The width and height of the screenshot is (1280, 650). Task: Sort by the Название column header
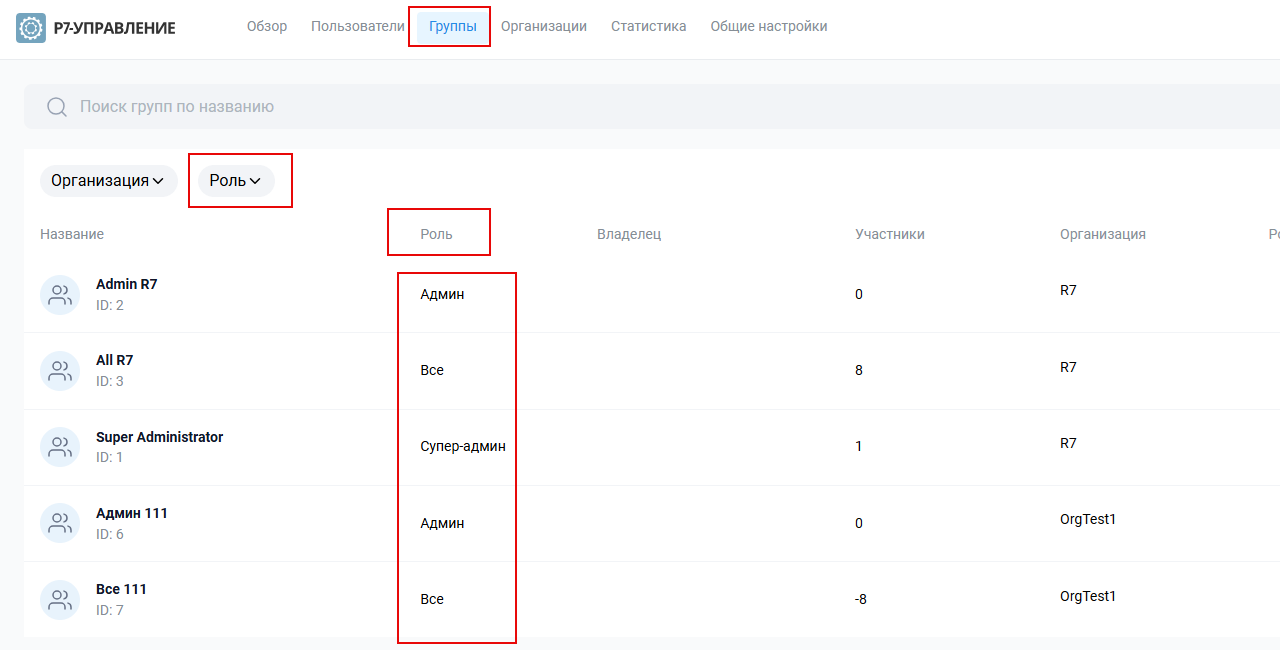coord(72,234)
